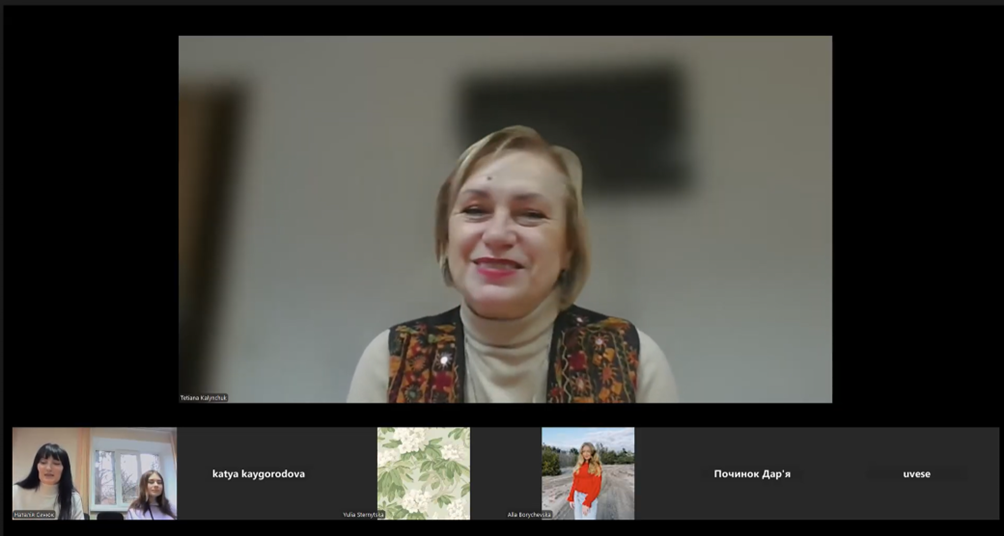Click the black area right of the main video

(915, 220)
